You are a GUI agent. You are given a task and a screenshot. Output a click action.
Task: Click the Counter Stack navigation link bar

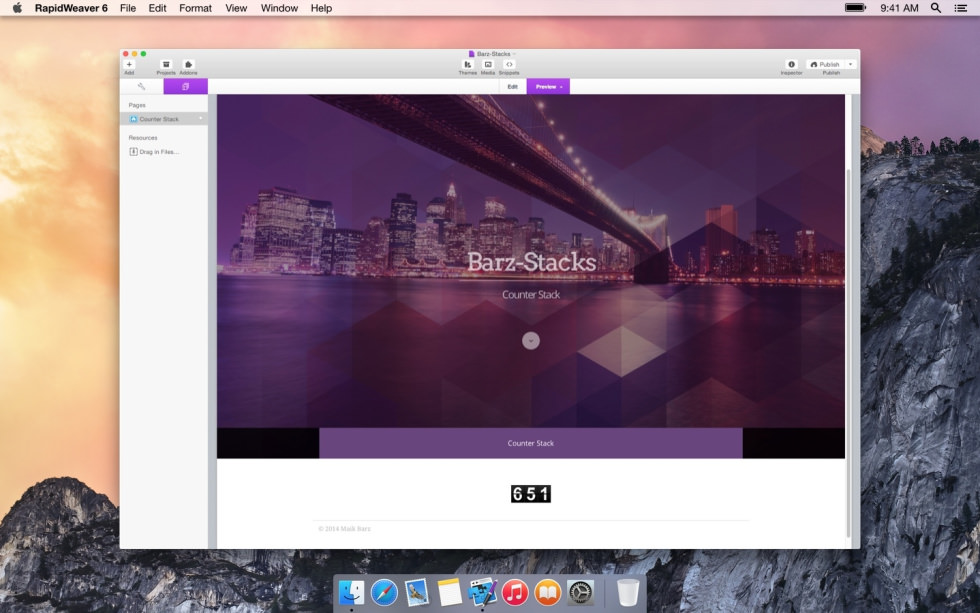point(531,443)
